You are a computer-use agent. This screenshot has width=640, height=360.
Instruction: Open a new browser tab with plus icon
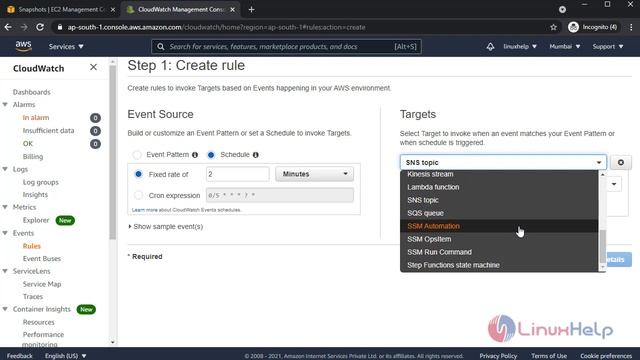[251, 9]
